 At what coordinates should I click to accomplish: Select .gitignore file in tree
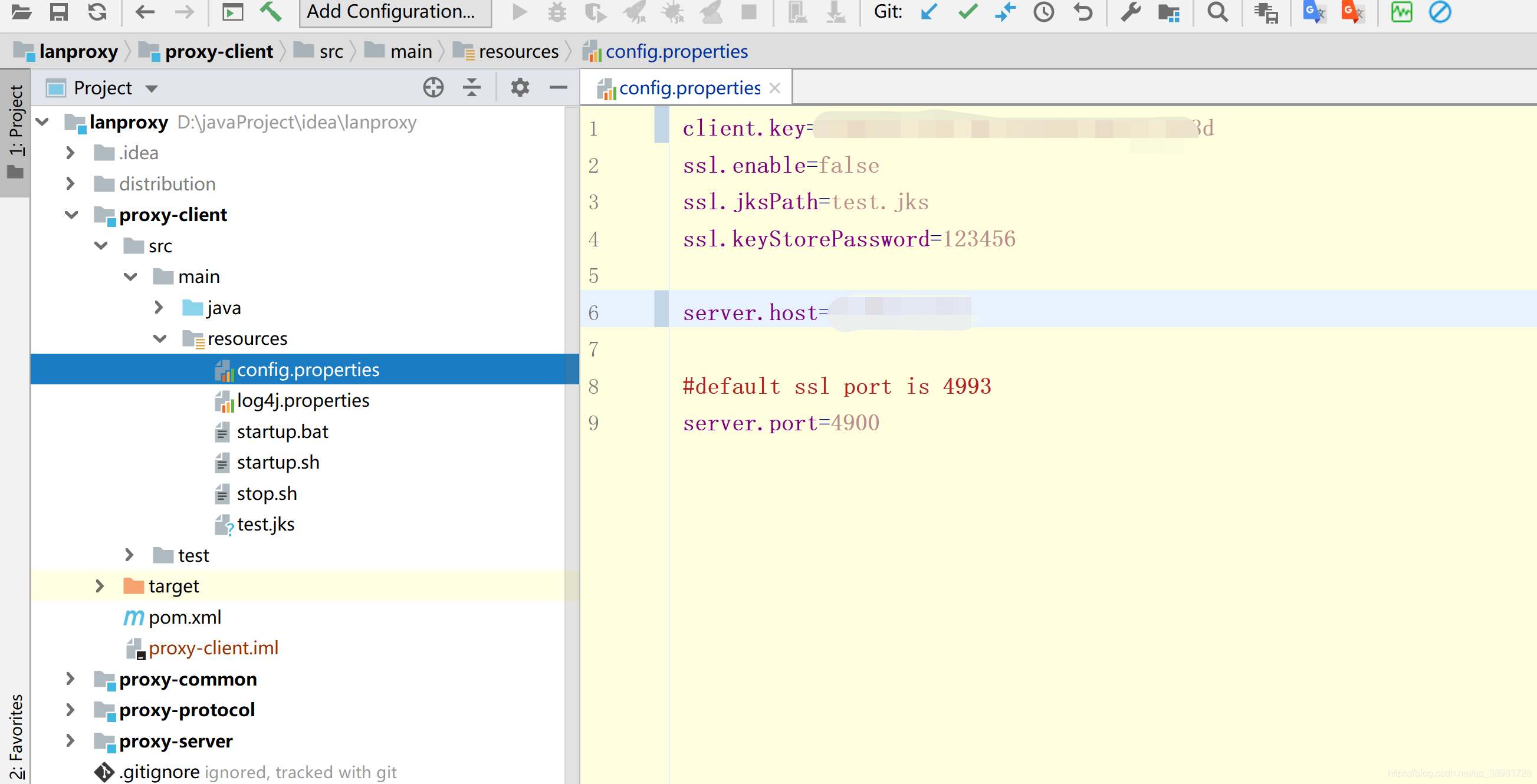159,772
